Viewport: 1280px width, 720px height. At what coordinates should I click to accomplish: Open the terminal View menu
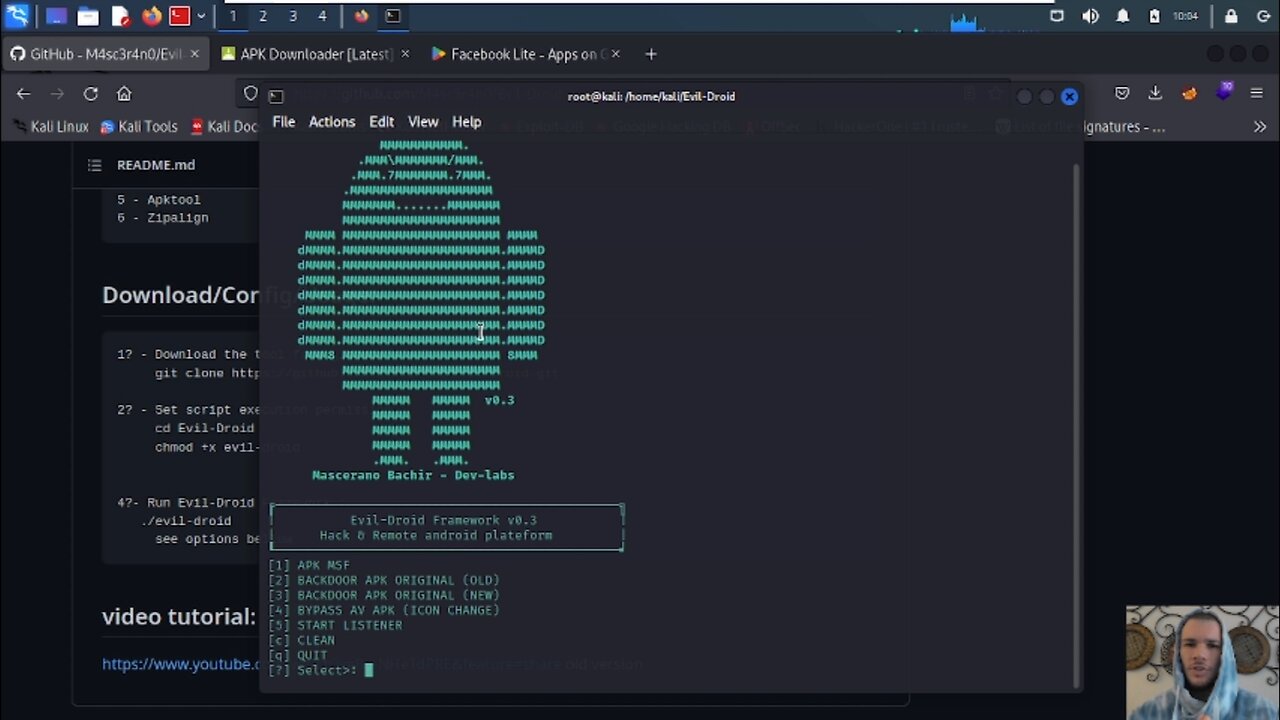423,122
